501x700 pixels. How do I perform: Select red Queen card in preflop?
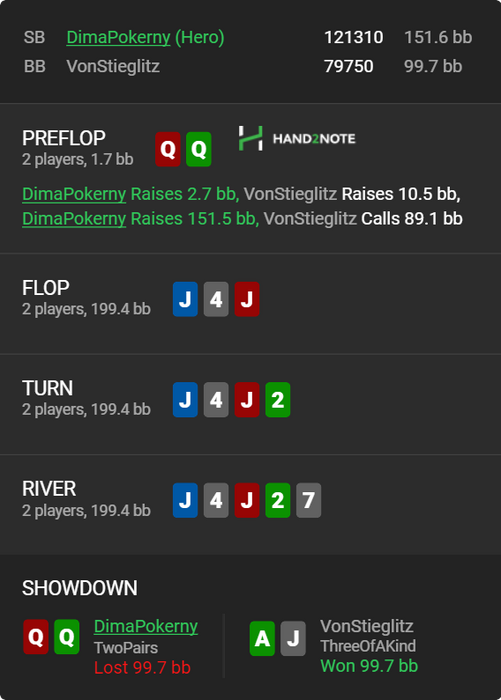(168, 149)
